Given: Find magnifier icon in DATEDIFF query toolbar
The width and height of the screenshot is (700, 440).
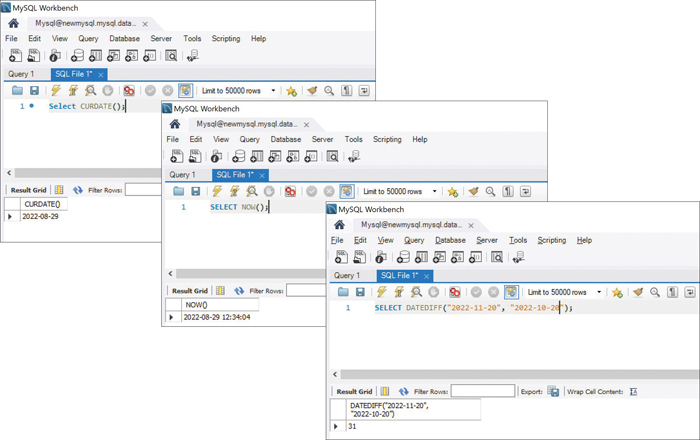Looking at the screenshot, I should pyautogui.click(x=655, y=292).
